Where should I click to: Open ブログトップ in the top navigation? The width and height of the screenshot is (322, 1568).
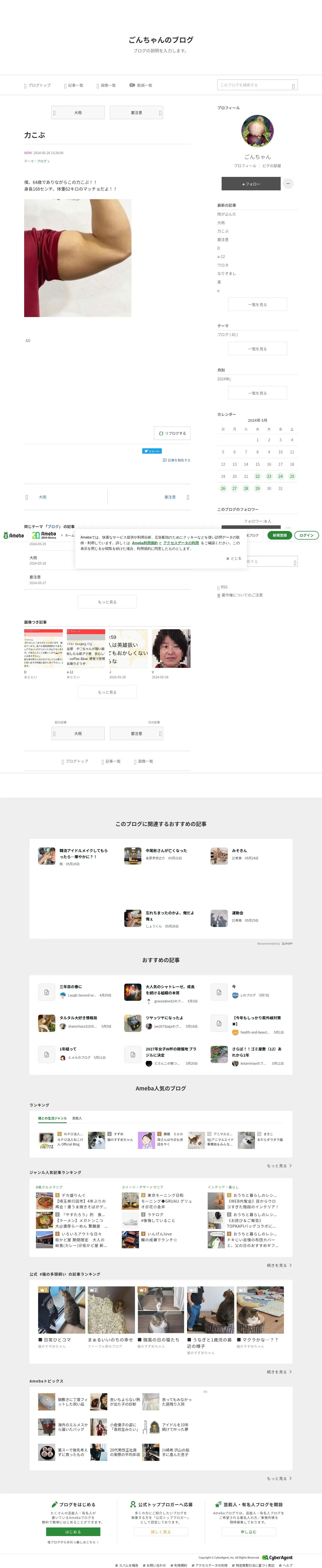coord(38,85)
